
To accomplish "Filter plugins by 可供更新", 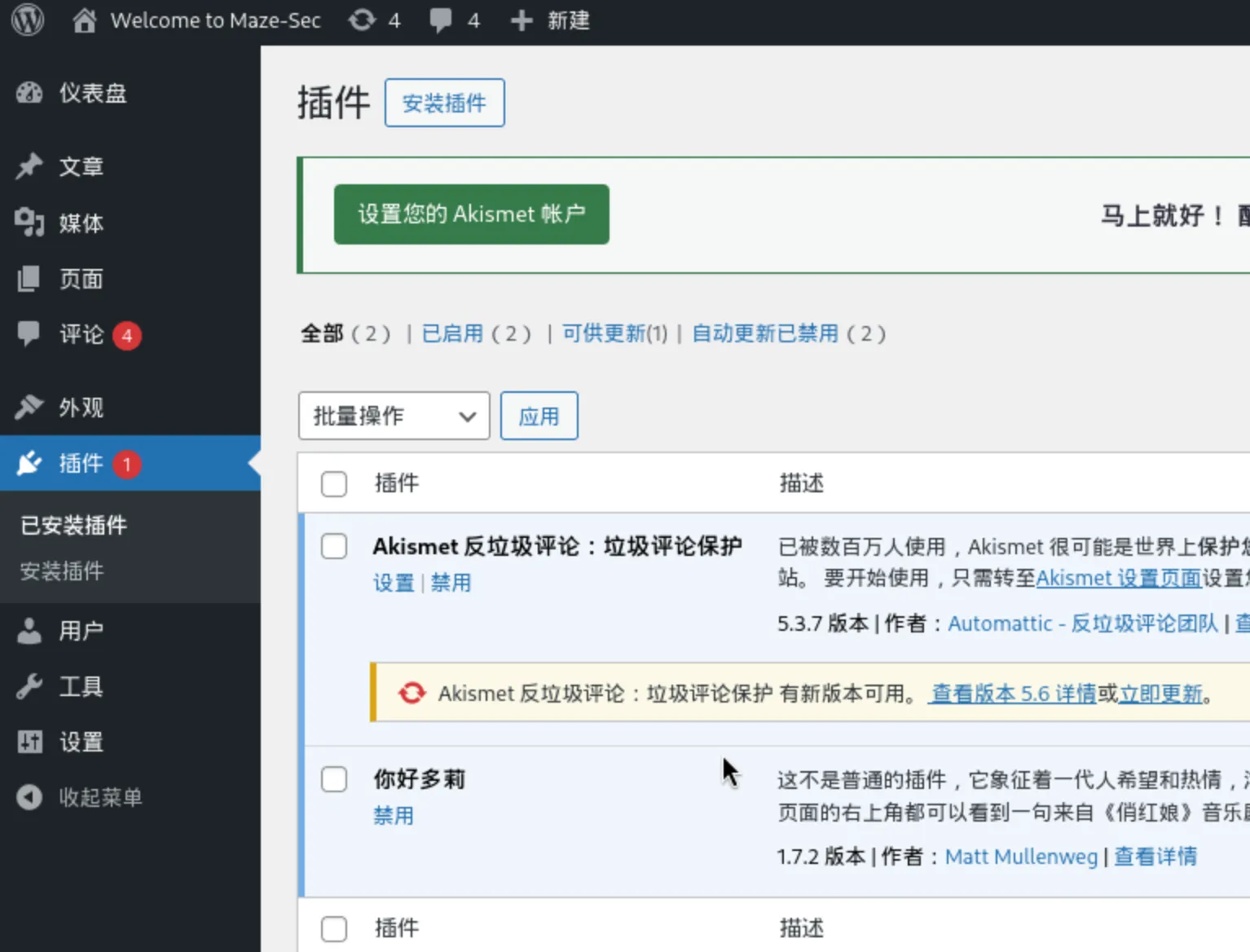I will coord(604,333).
